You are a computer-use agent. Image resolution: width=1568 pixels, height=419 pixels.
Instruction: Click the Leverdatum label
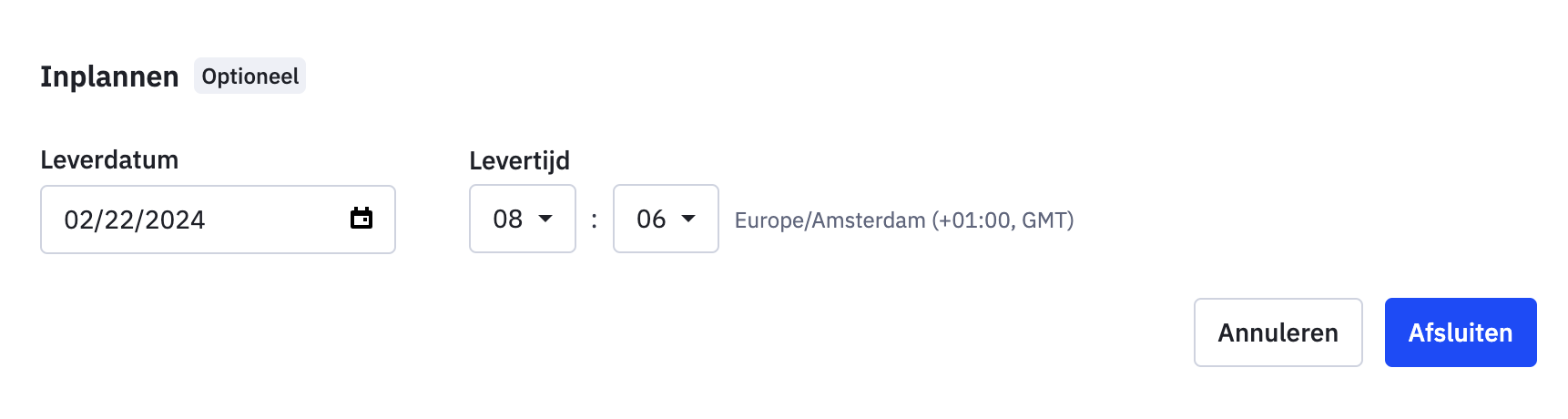click(109, 160)
